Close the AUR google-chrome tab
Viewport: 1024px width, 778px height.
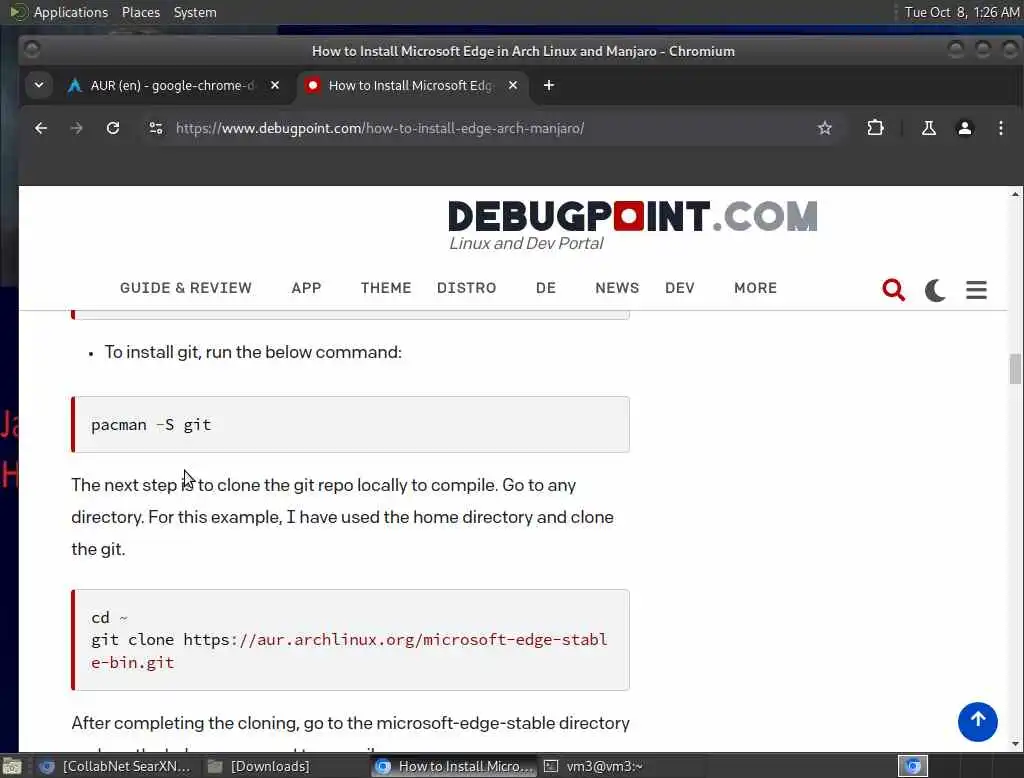[x=275, y=86]
